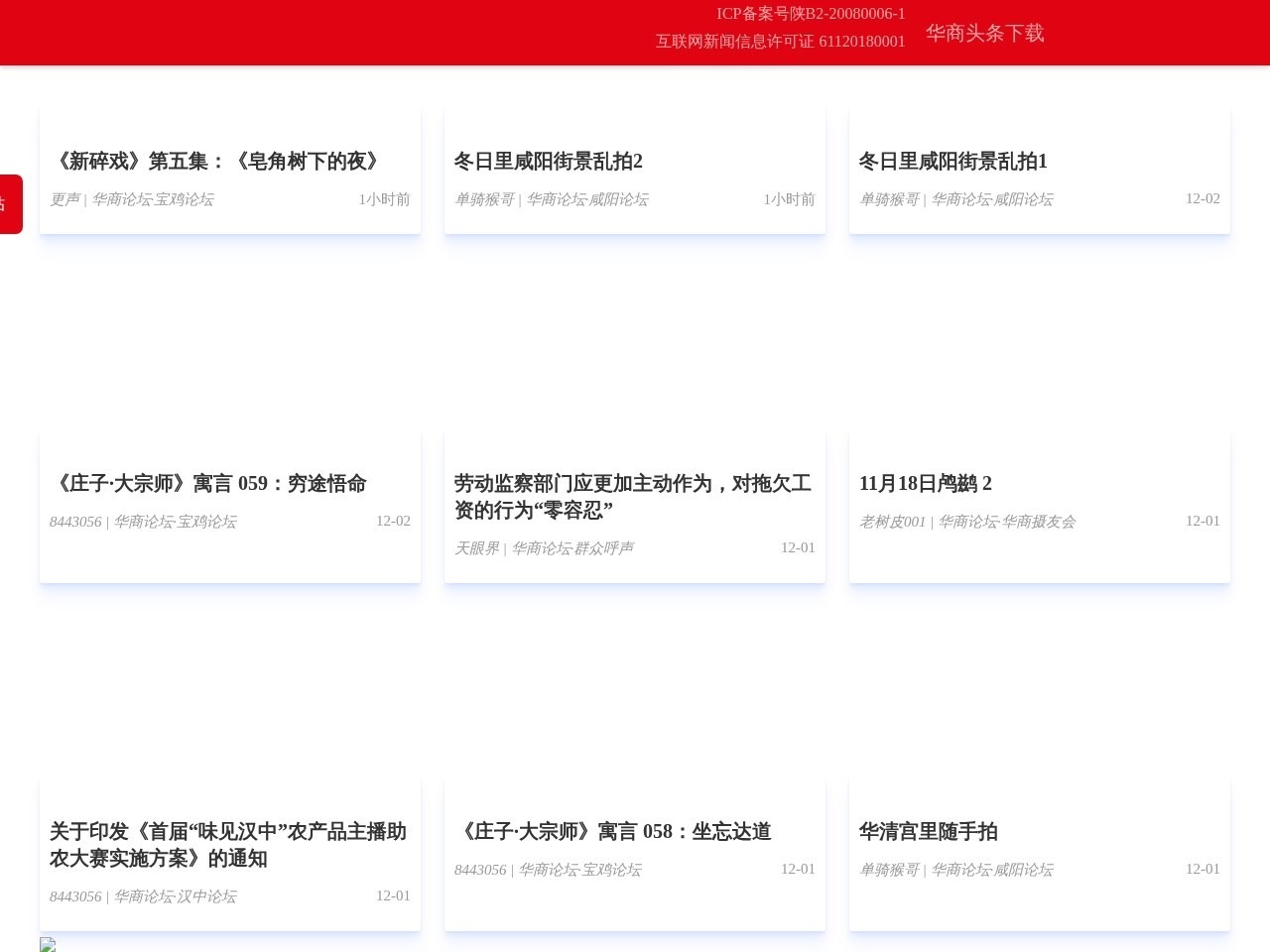Image resolution: width=1270 pixels, height=952 pixels.
Task: Click 互联网新闻信息许可证 61120180001 text
Action: tap(780, 42)
